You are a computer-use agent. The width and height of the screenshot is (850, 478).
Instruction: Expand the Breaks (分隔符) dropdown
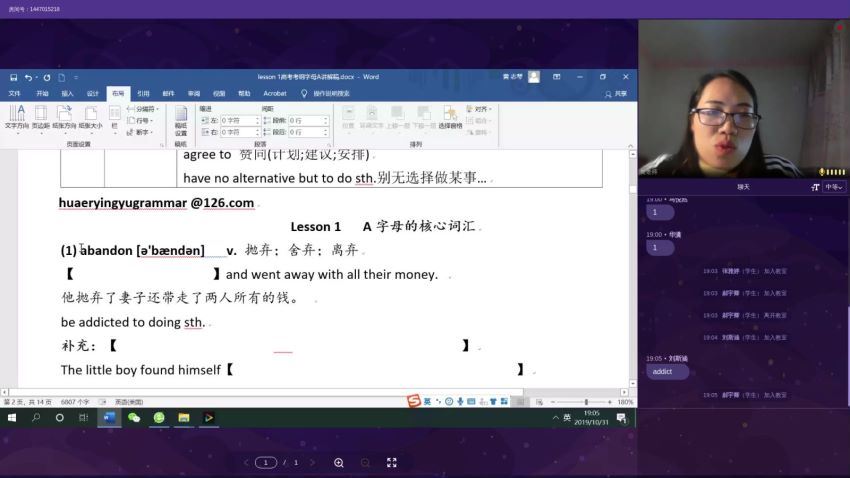(x=143, y=109)
